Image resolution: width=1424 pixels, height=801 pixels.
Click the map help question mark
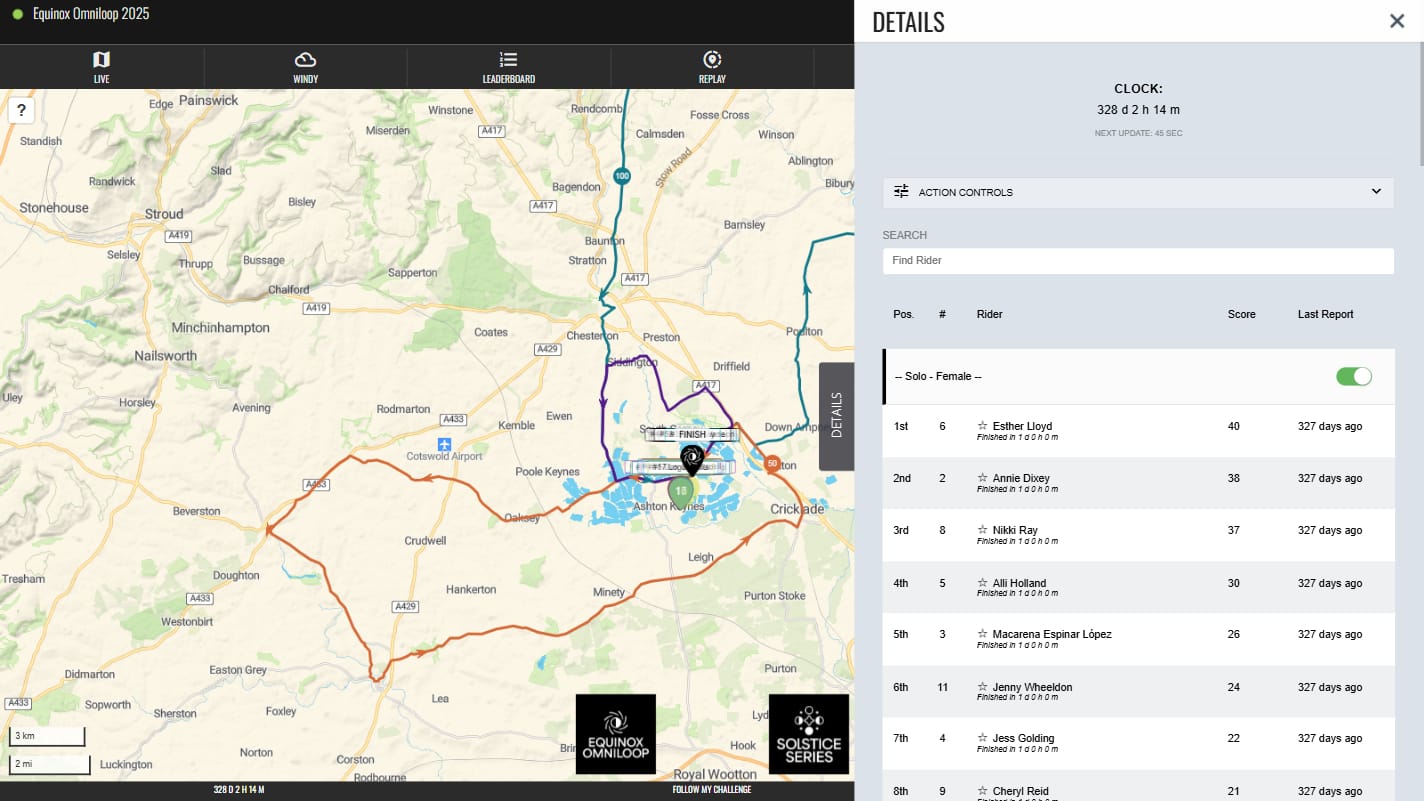(21, 110)
